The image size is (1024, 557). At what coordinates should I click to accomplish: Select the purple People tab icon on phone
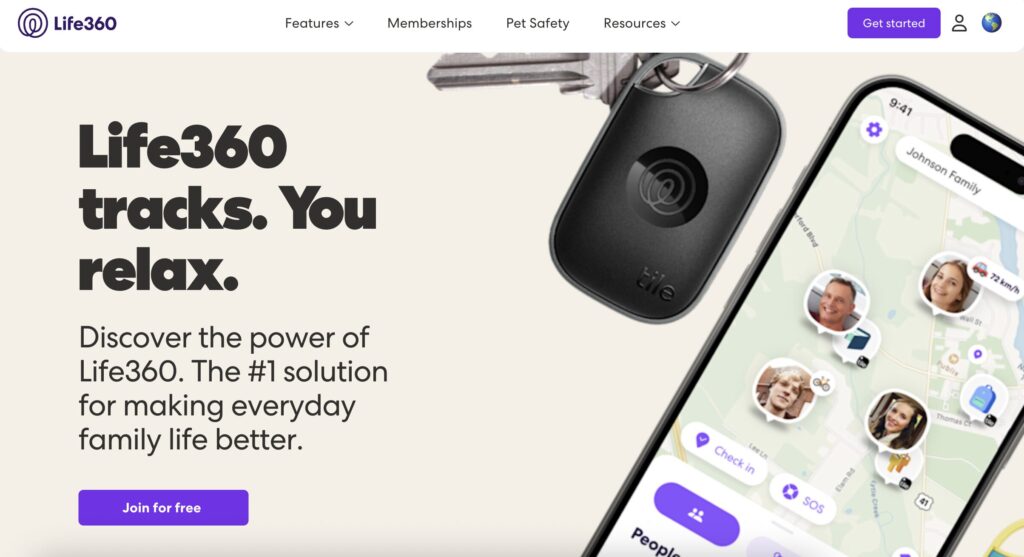click(696, 515)
